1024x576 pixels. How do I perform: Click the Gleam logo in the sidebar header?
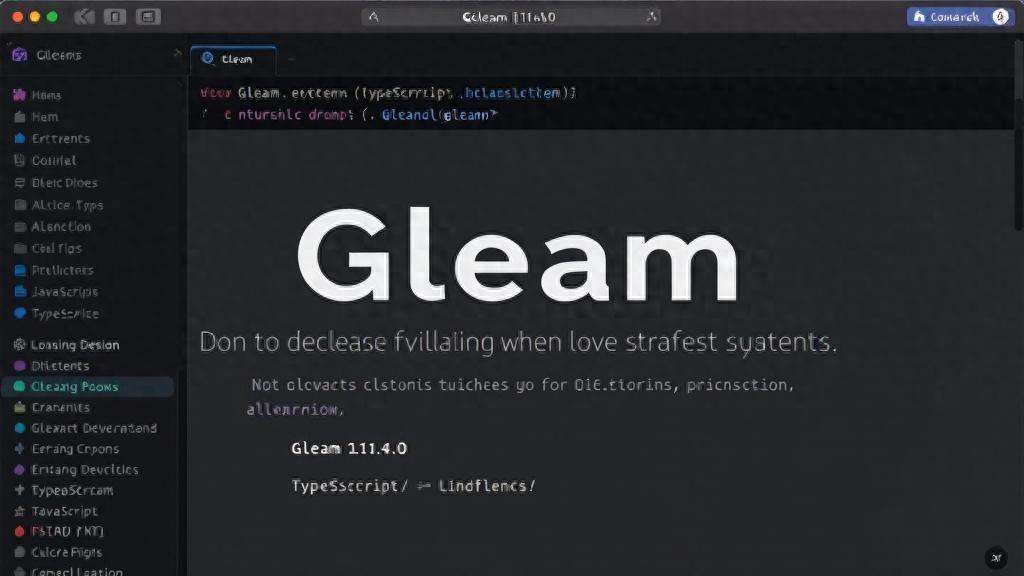[19, 55]
